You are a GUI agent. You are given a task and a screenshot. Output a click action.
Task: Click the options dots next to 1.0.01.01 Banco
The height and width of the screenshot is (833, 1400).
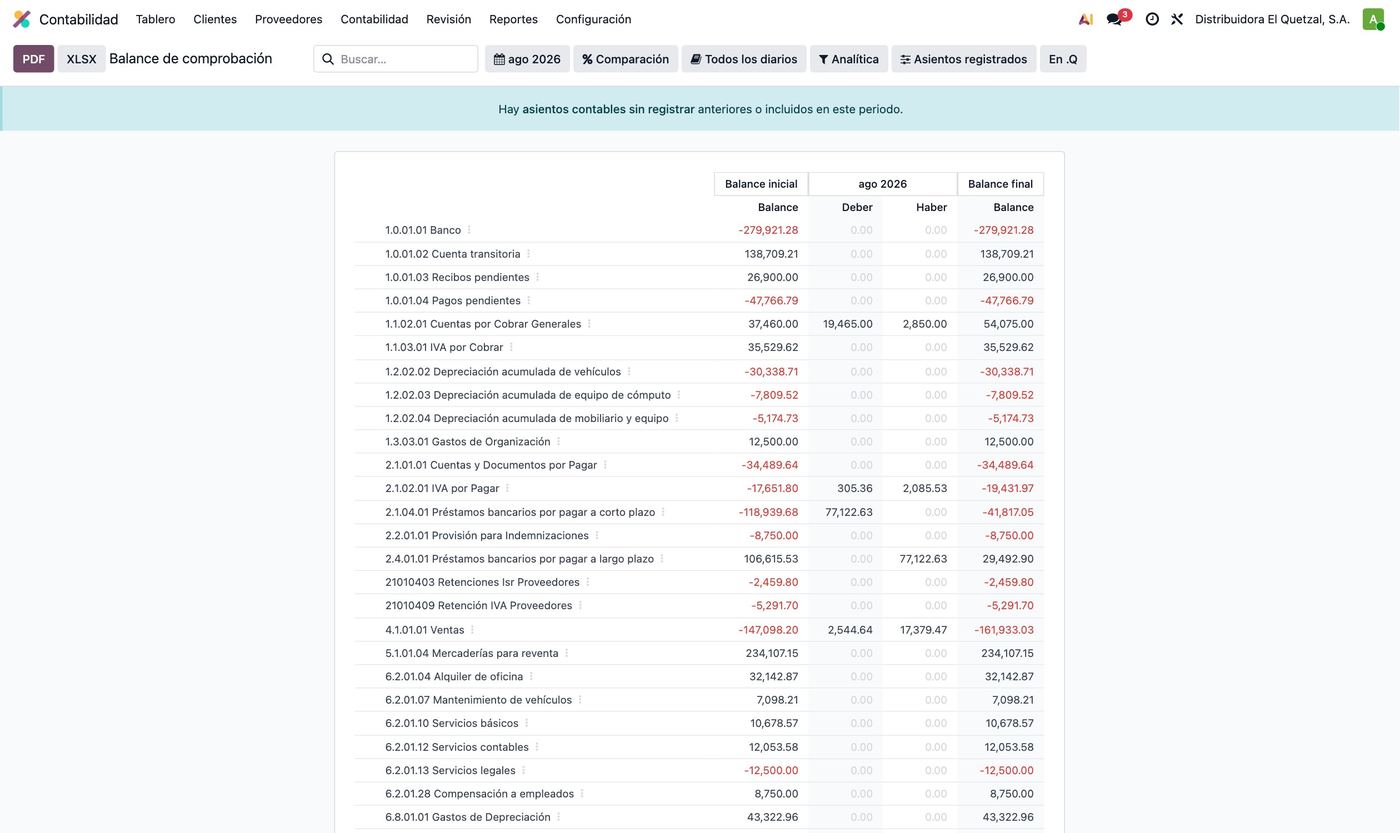click(x=469, y=230)
